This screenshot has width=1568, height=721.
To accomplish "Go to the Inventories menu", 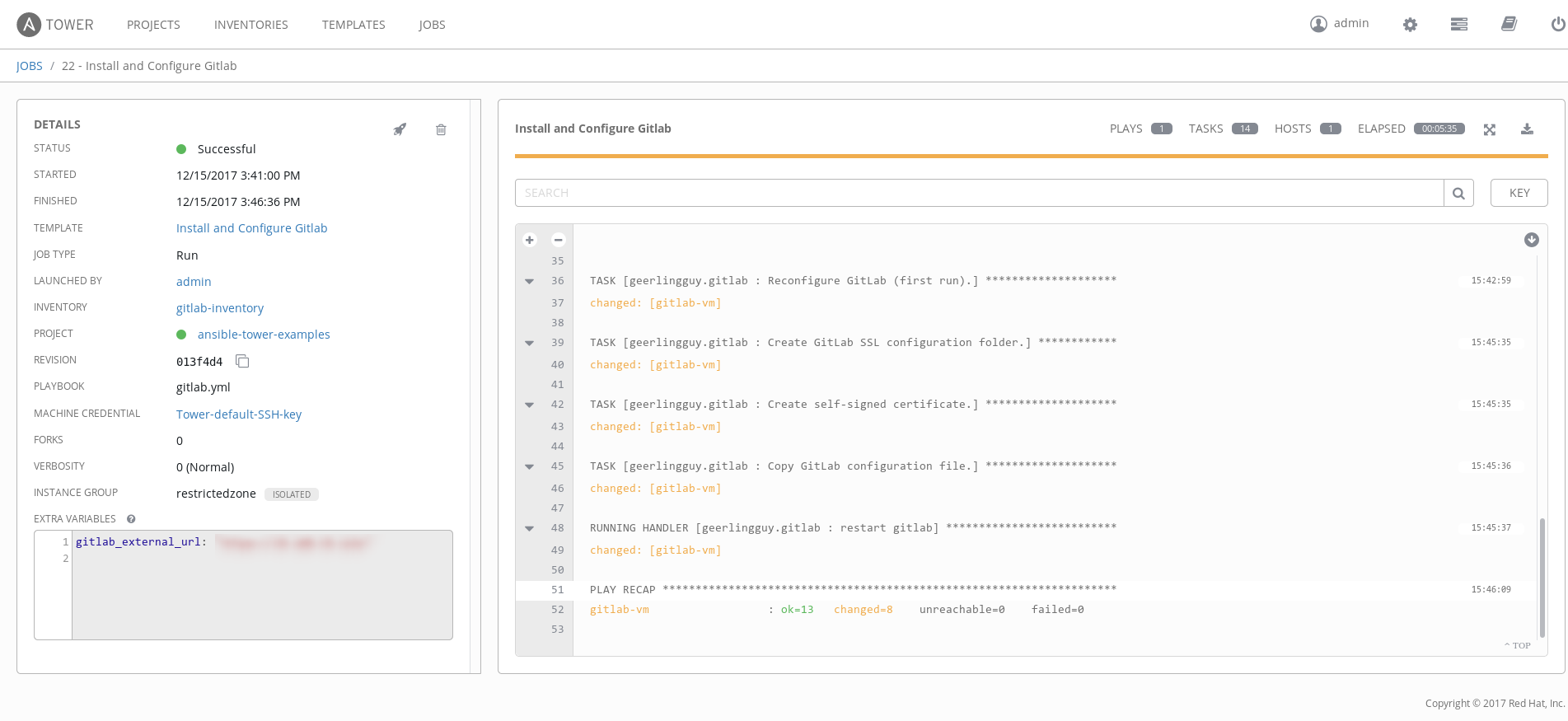I will coord(251,25).
